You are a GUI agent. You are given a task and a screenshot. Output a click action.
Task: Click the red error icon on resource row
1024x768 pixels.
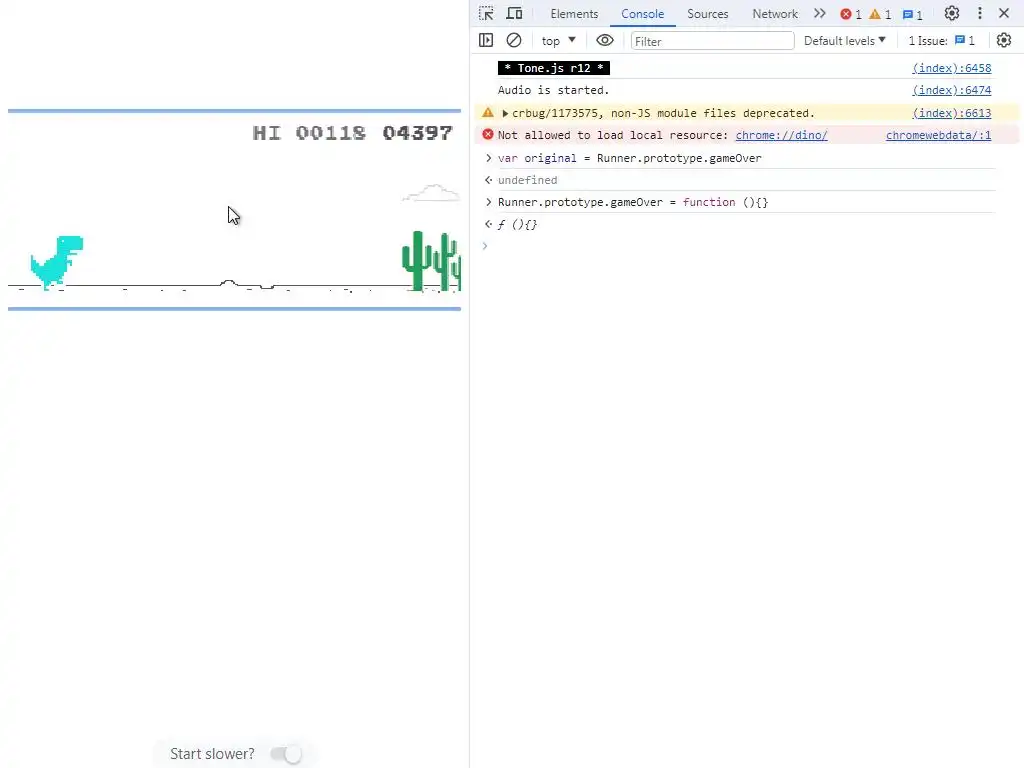tap(488, 135)
